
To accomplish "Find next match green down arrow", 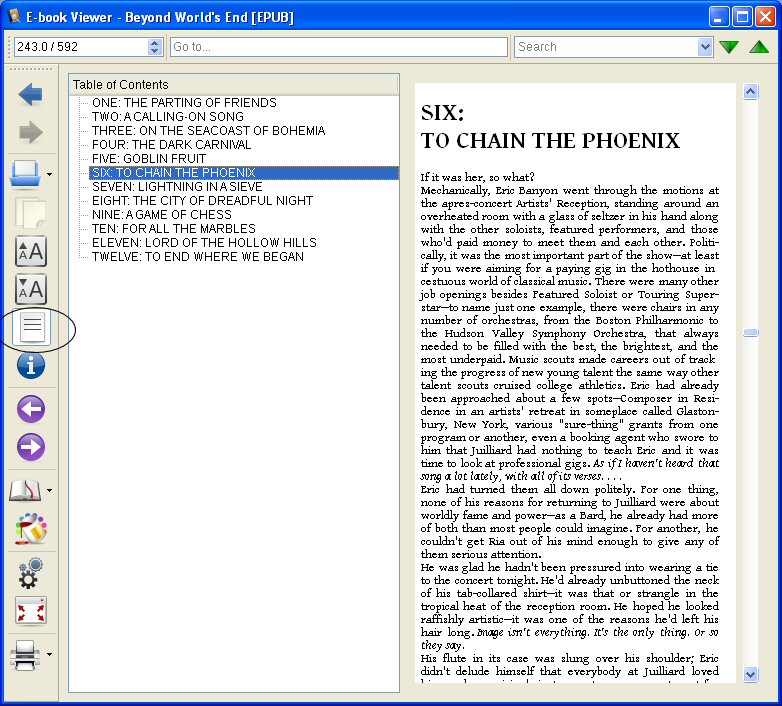I will pos(729,47).
